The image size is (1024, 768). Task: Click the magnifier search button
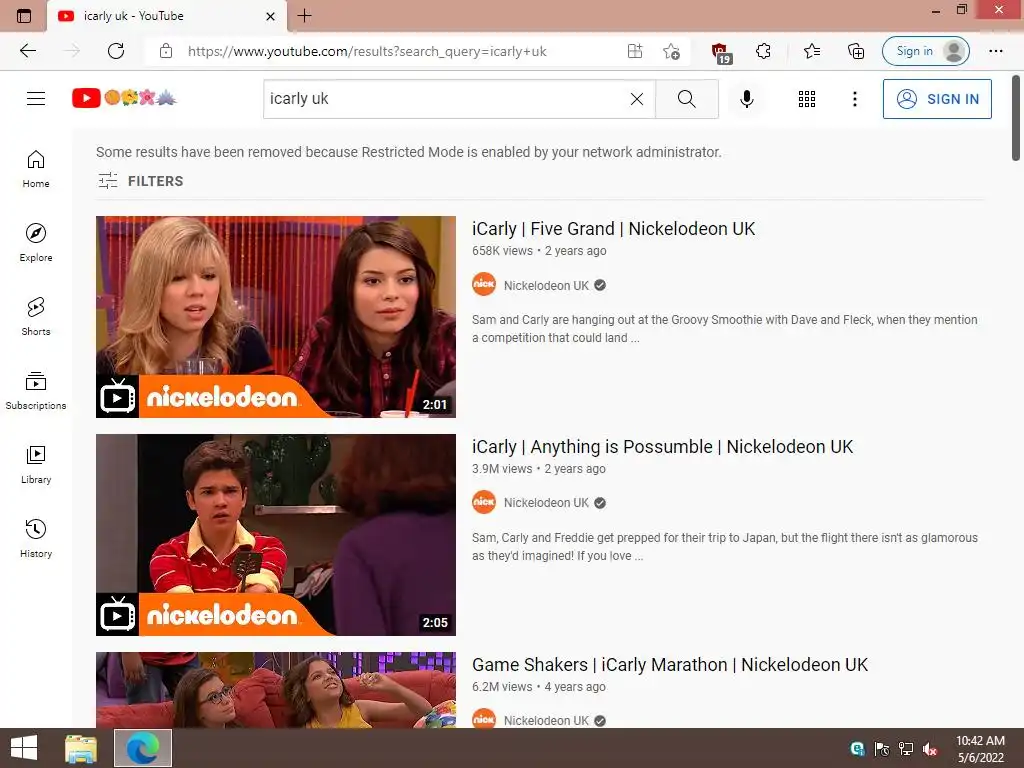tap(686, 99)
